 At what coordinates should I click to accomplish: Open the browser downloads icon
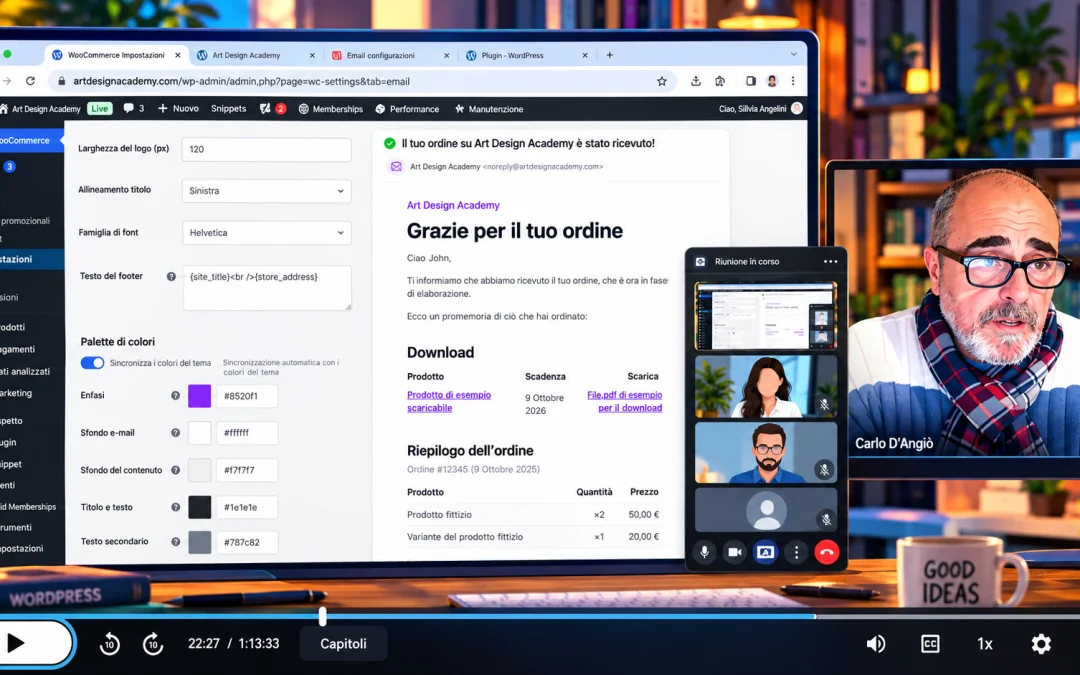[x=696, y=81]
